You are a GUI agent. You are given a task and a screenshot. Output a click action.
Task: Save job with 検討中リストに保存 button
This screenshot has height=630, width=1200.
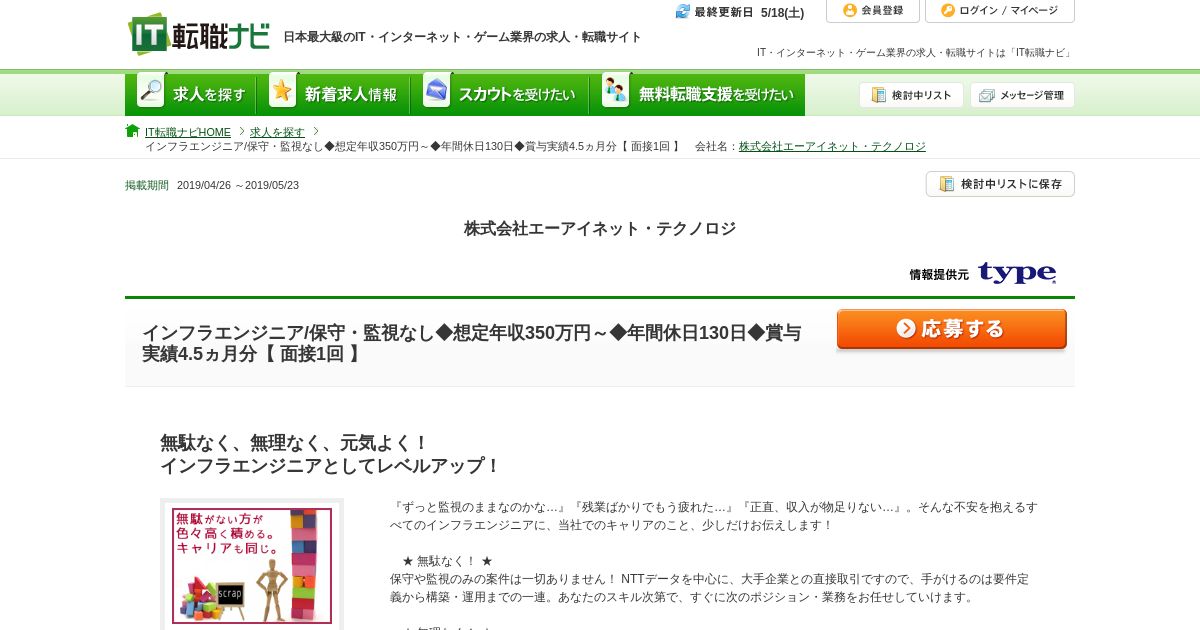click(1000, 184)
